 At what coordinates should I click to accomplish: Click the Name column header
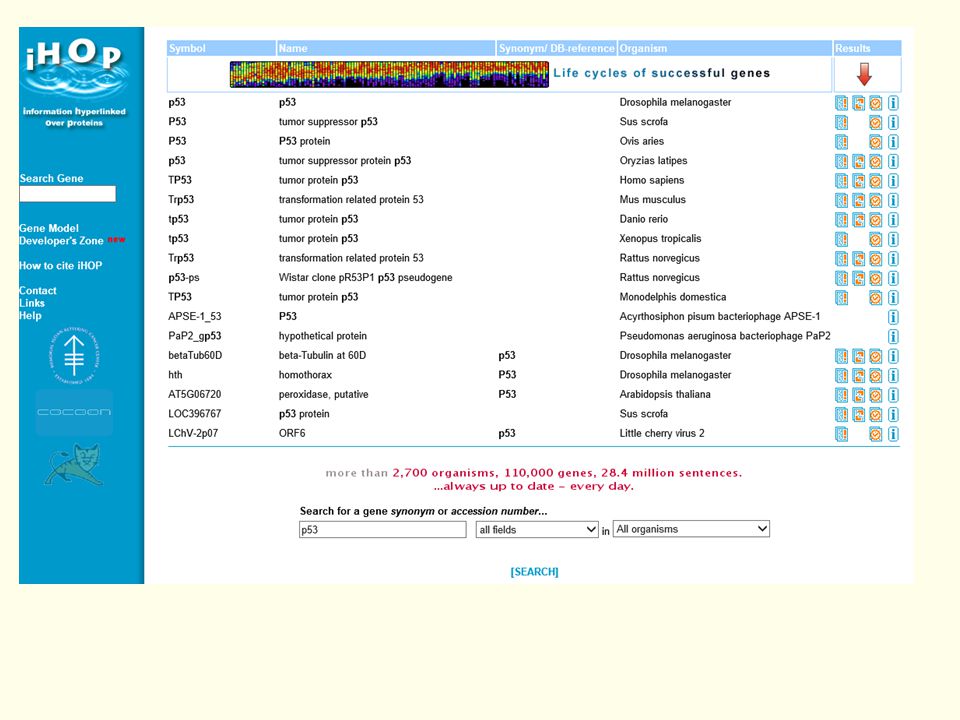386,48
